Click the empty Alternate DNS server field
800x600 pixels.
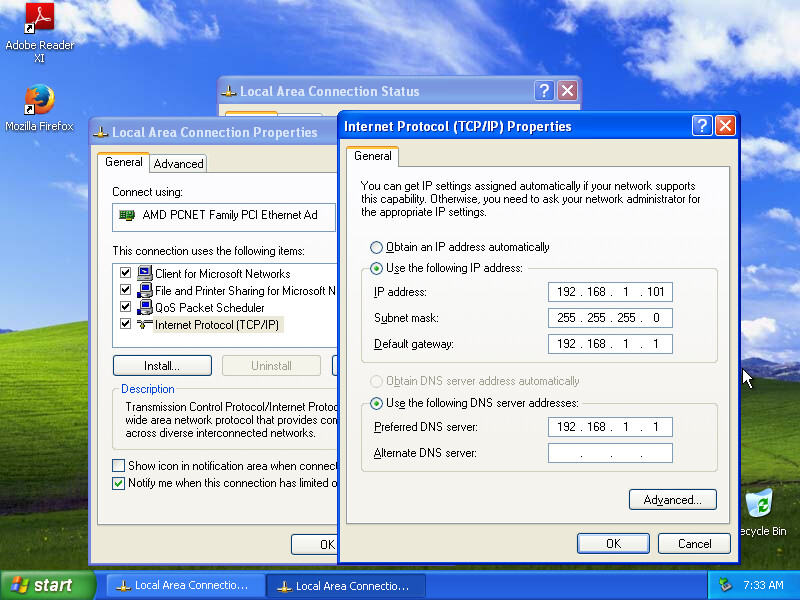pos(610,453)
